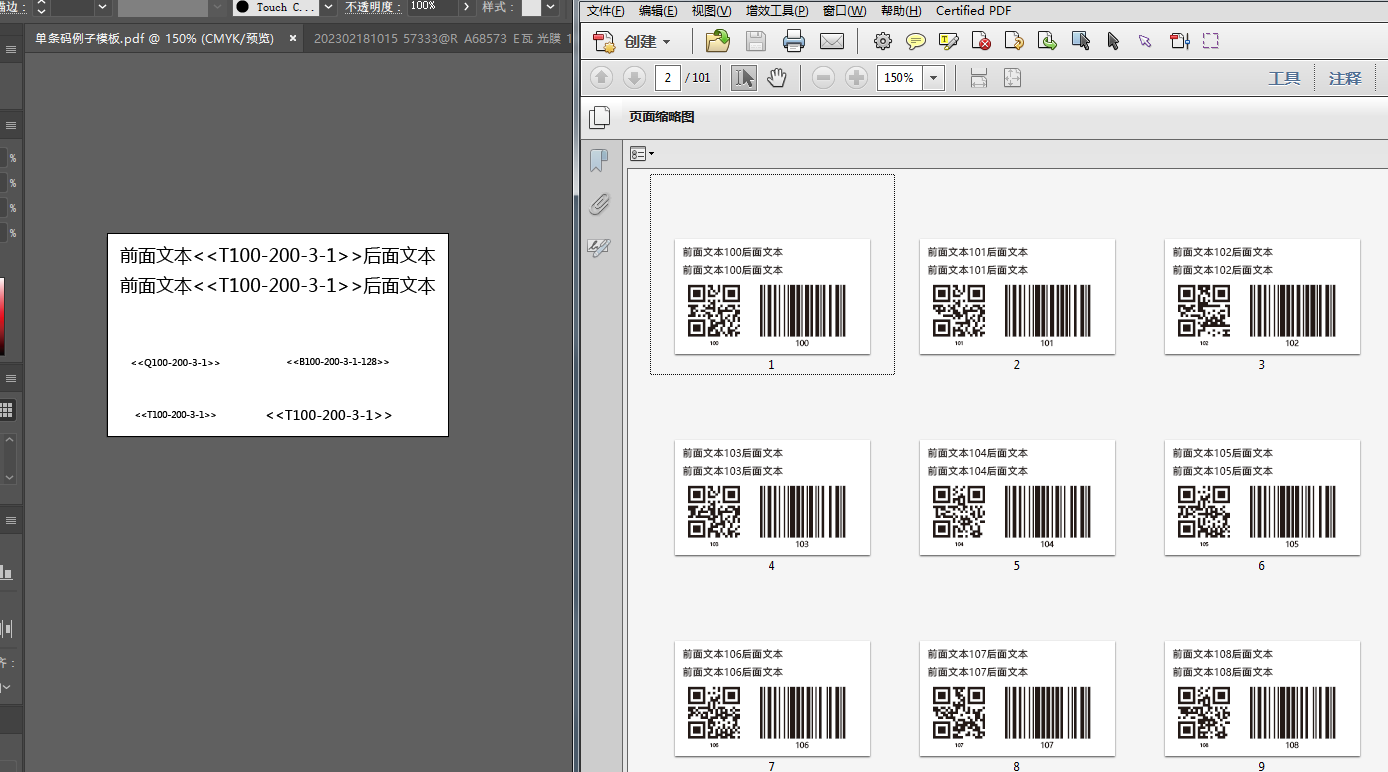Select page 1 thumbnail

772,297
